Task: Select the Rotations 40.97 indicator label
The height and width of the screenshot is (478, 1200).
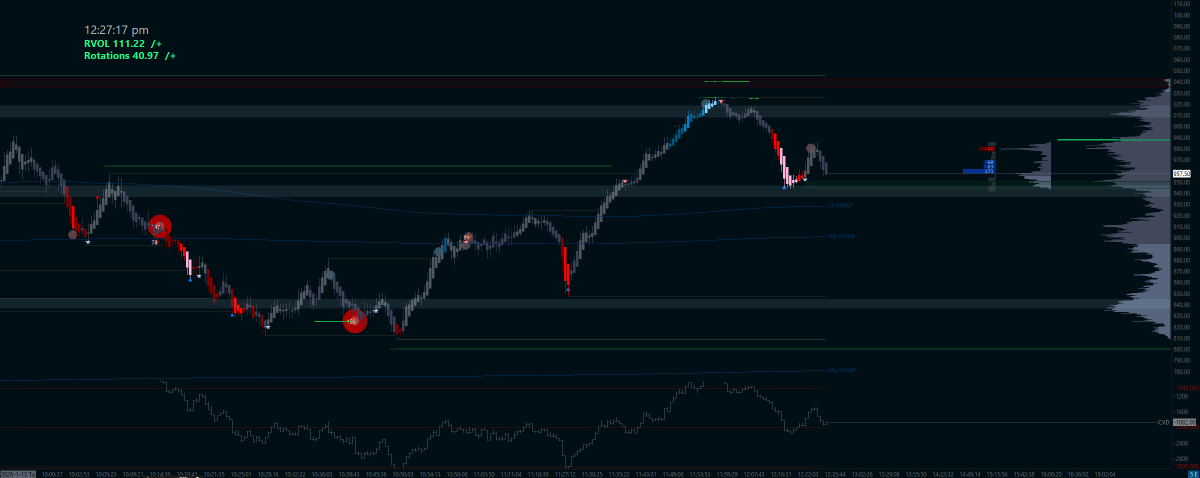Action: coord(130,56)
